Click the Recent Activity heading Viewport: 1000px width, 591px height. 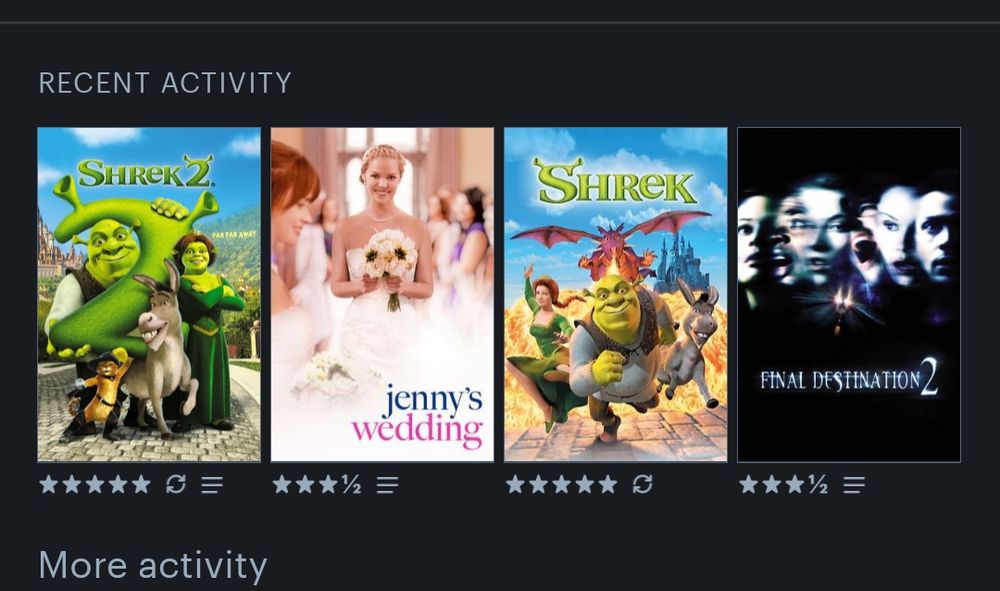[165, 83]
